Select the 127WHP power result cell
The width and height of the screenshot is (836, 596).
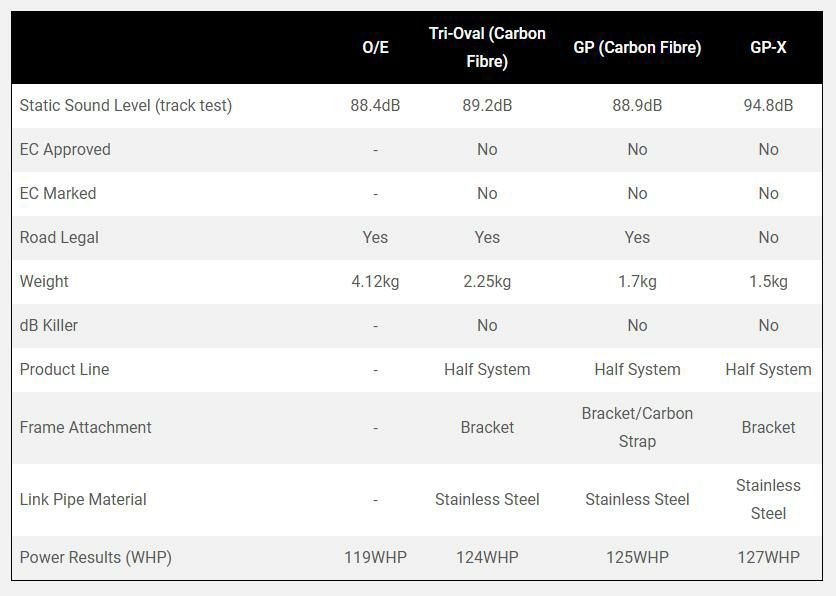768,557
